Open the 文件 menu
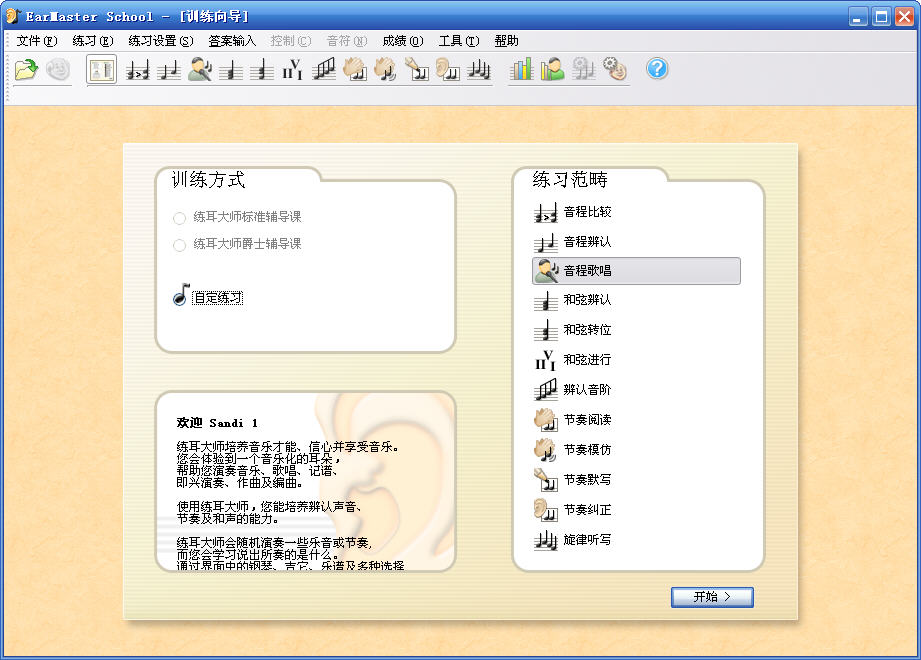Image resolution: width=921 pixels, height=660 pixels. (x=36, y=41)
